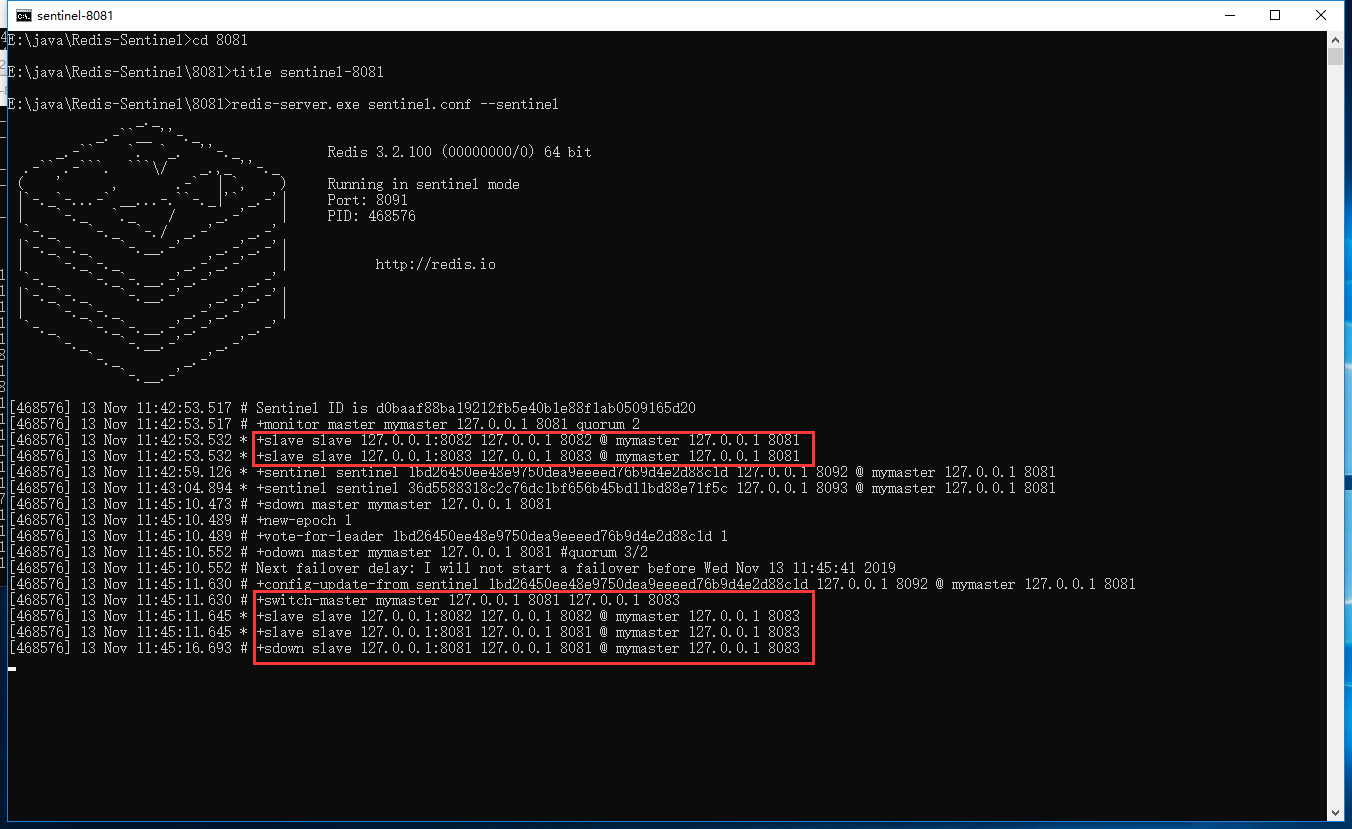Click the '+sdown slave 127.0.0.1:8081' log line

click(404, 648)
